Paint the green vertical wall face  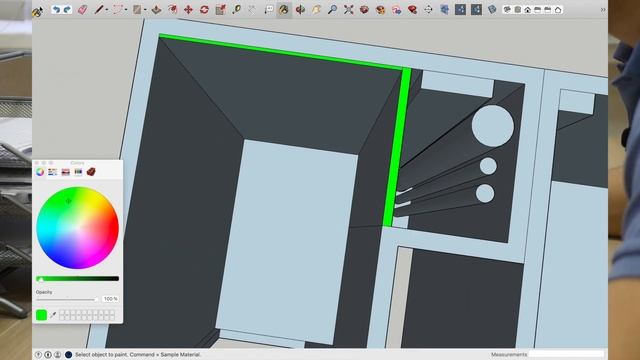[x=396, y=148]
